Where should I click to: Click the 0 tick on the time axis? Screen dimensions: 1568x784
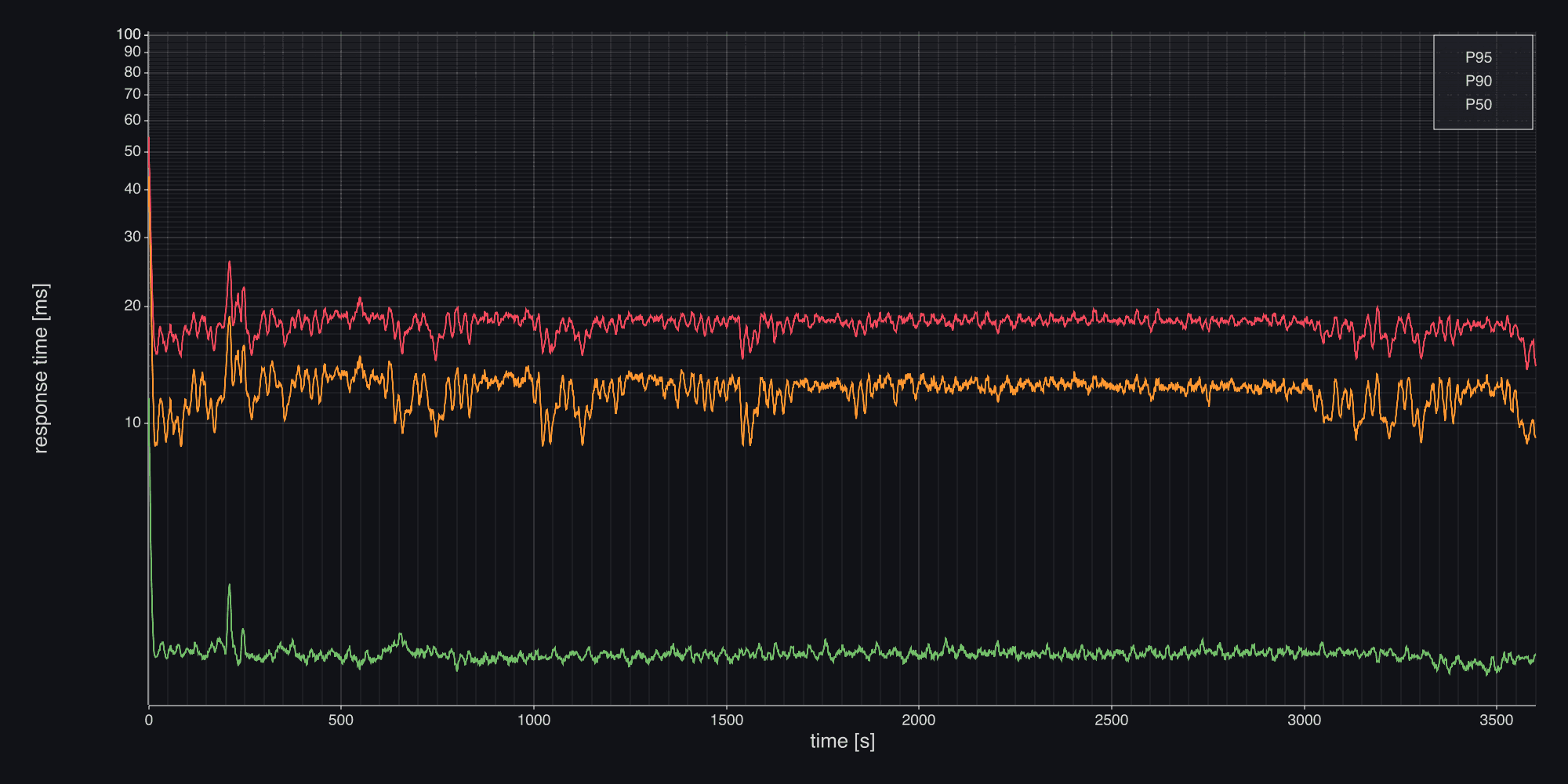click(x=149, y=720)
